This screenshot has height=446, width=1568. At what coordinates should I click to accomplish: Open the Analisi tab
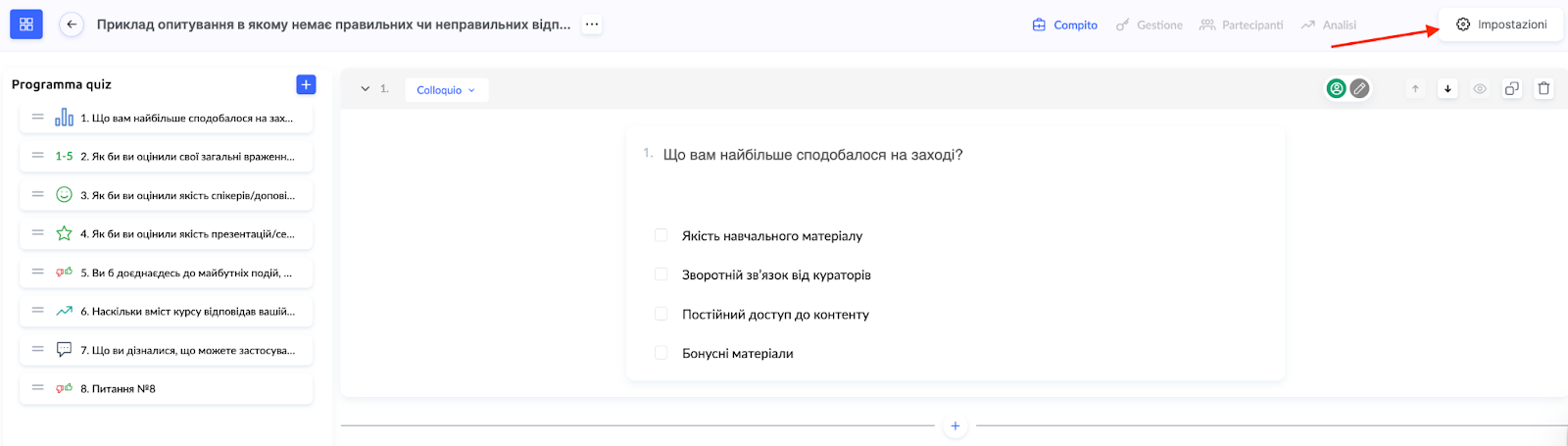pyautogui.click(x=1329, y=25)
